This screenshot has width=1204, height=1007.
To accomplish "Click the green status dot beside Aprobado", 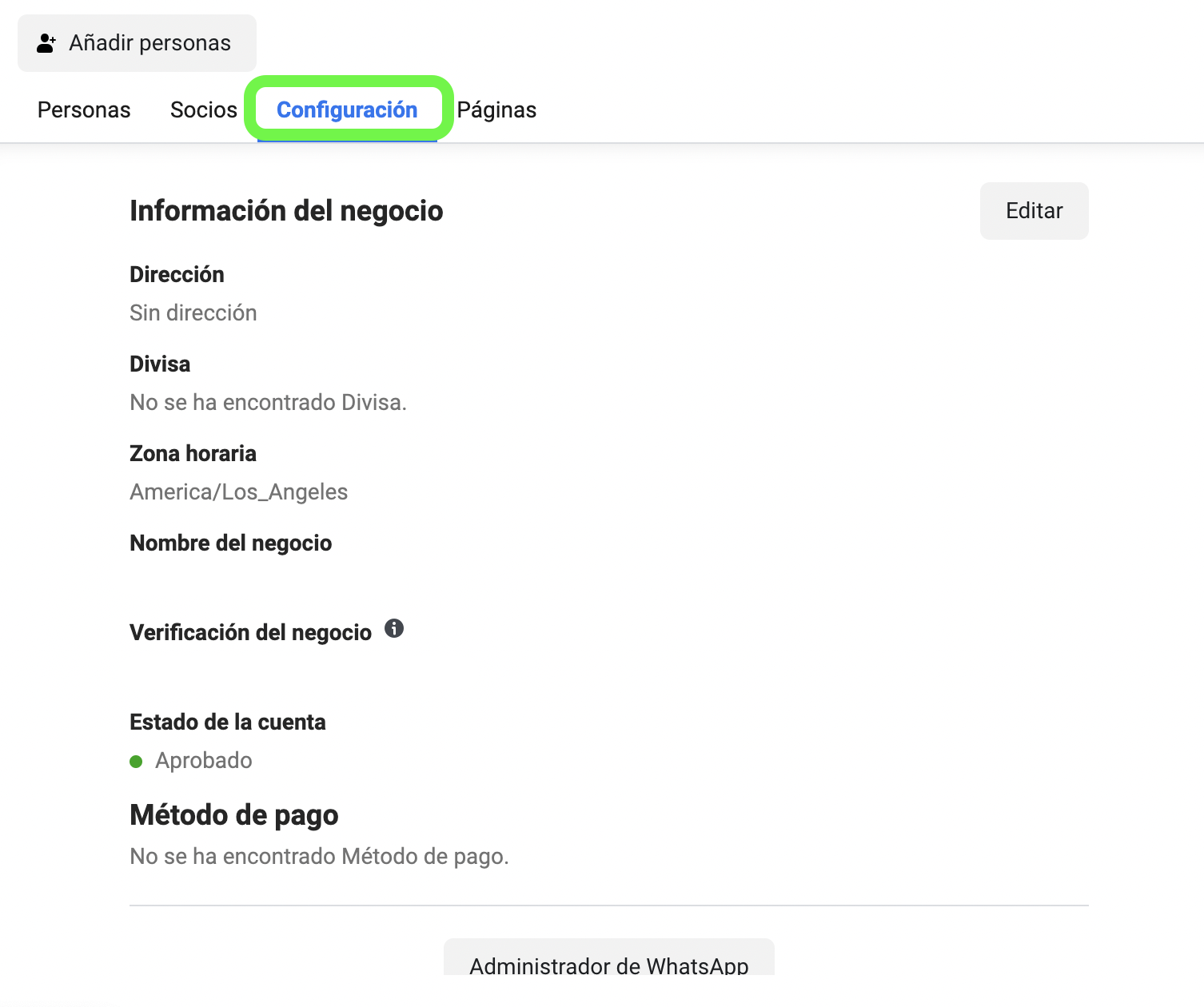I will tap(136, 762).
